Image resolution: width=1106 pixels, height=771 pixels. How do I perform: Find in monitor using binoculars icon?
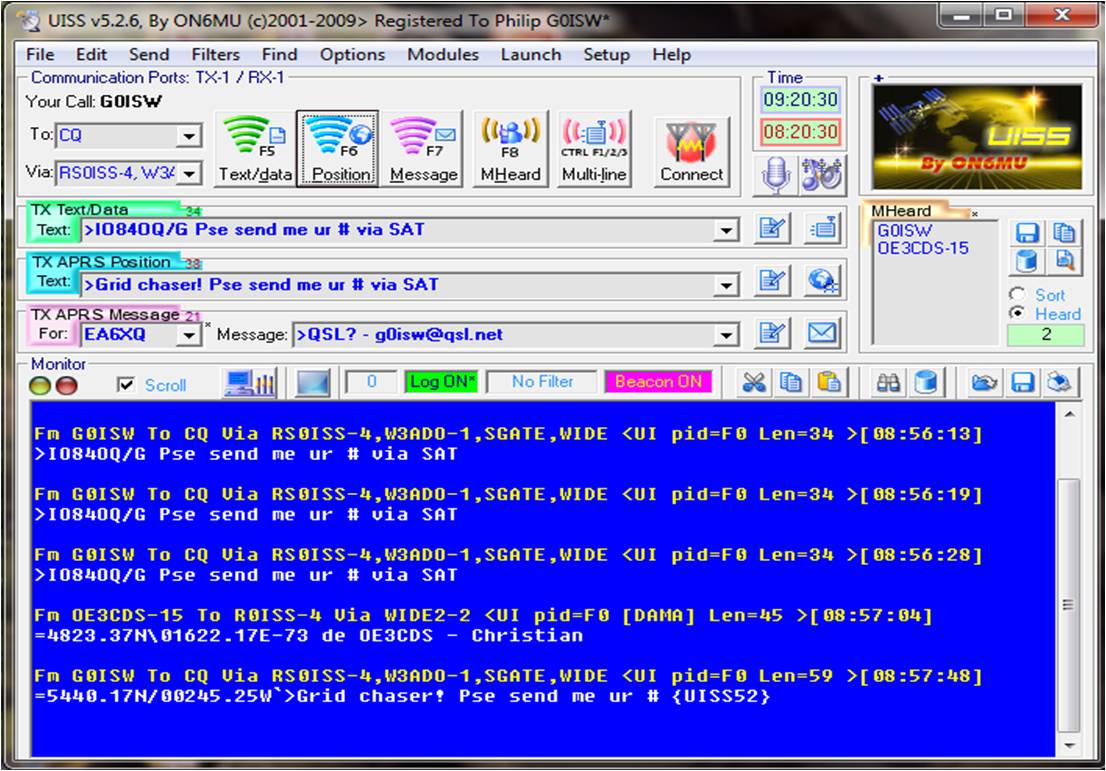tap(888, 383)
